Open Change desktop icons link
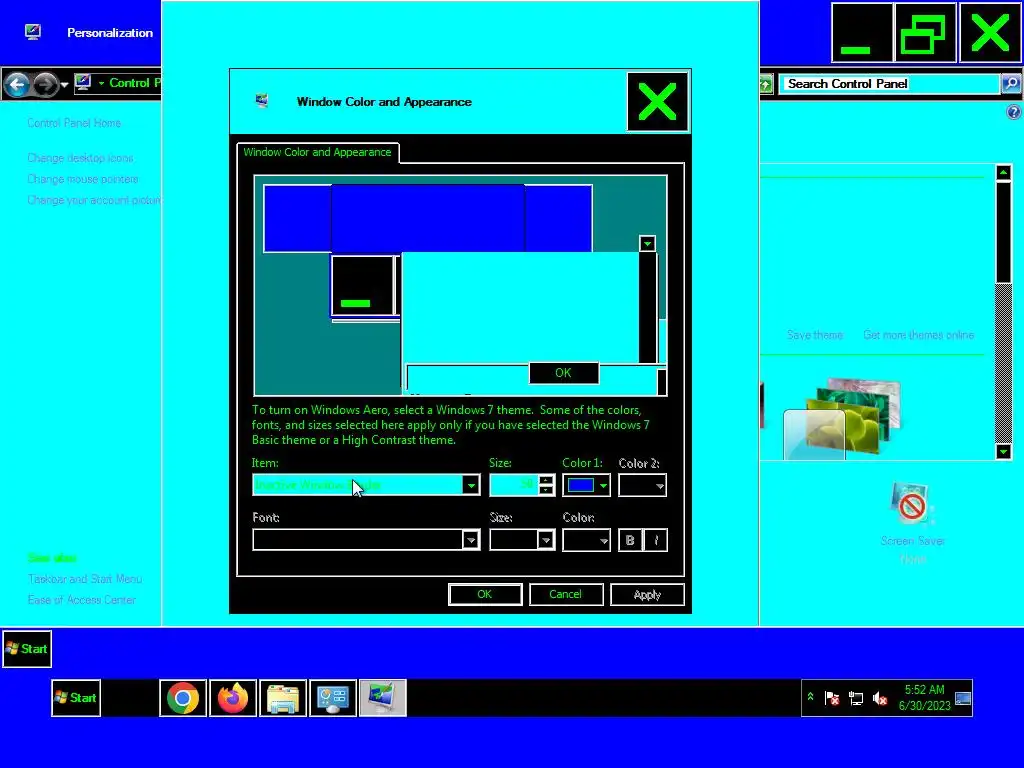This screenshot has height=768, width=1024. pos(80,158)
